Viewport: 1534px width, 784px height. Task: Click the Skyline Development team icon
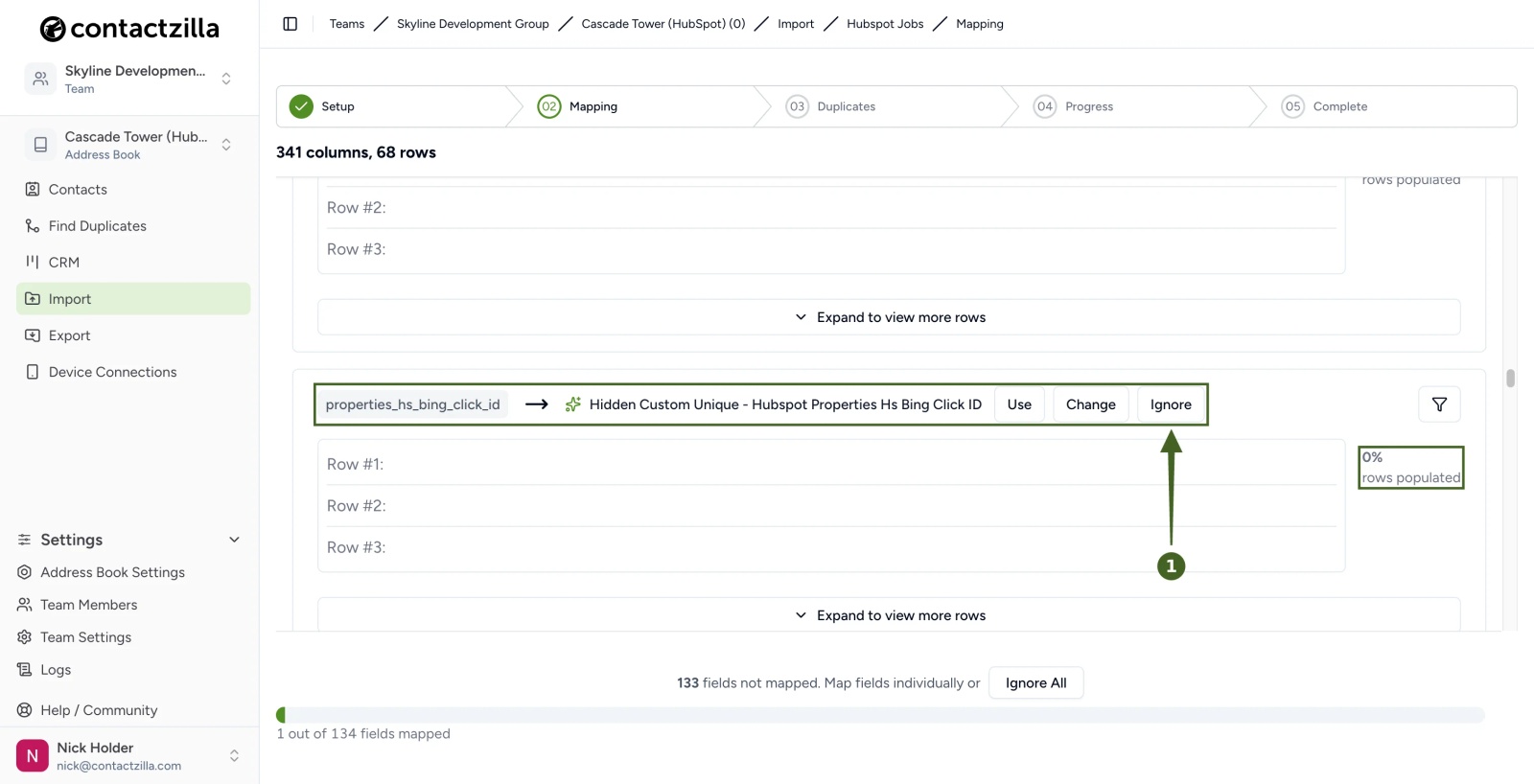coord(40,79)
